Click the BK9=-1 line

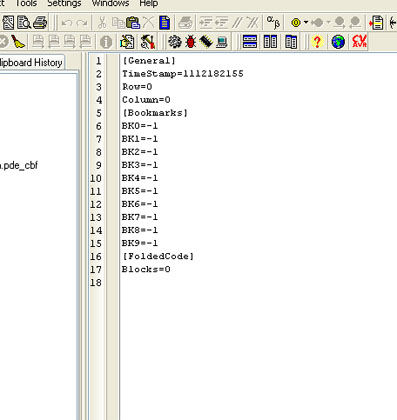coord(140,243)
